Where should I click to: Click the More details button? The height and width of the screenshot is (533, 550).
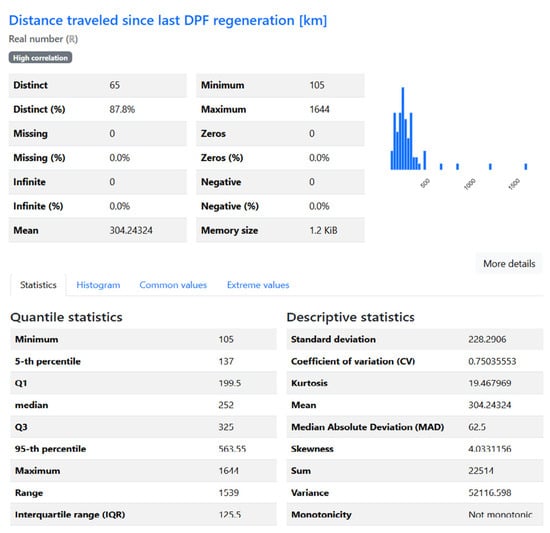pos(509,264)
